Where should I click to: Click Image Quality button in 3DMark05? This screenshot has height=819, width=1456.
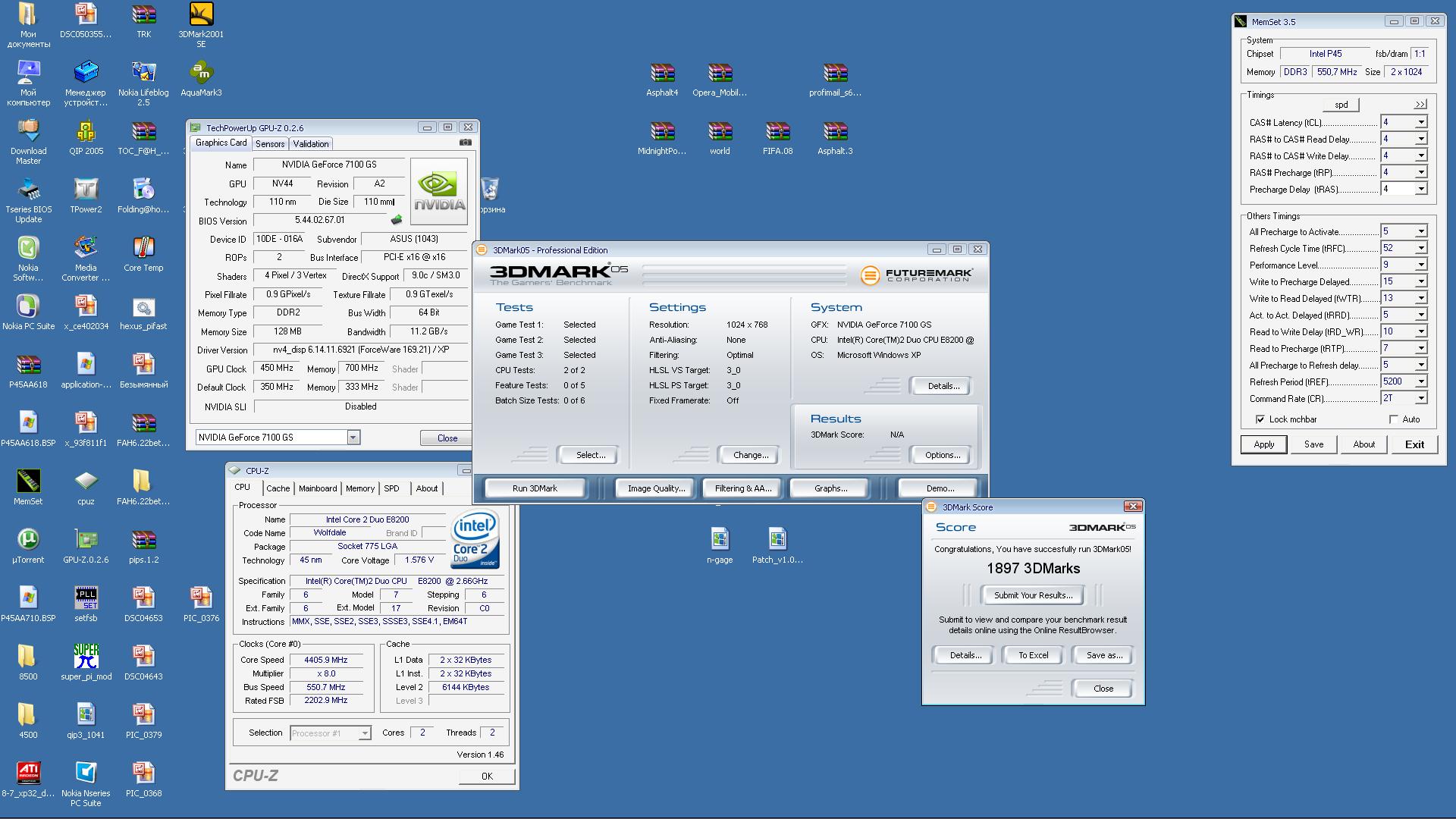(x=656, y=488)
